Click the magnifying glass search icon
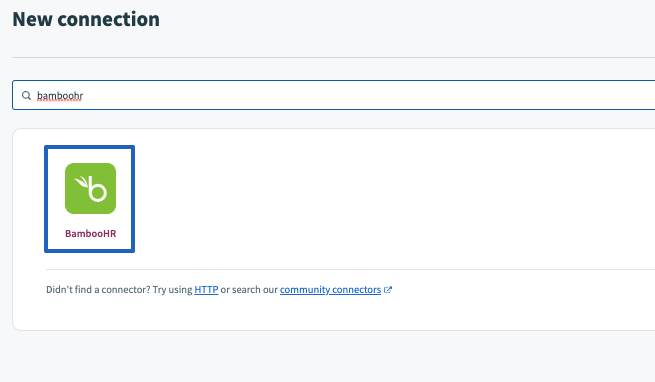This screenshot has height=382, width=655. pos(26,96)
